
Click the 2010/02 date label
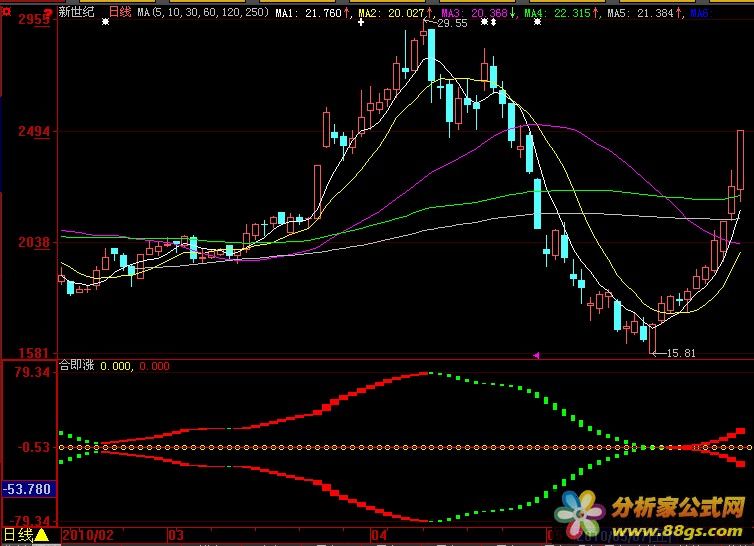pyautogui.click(x=88, y=535)
